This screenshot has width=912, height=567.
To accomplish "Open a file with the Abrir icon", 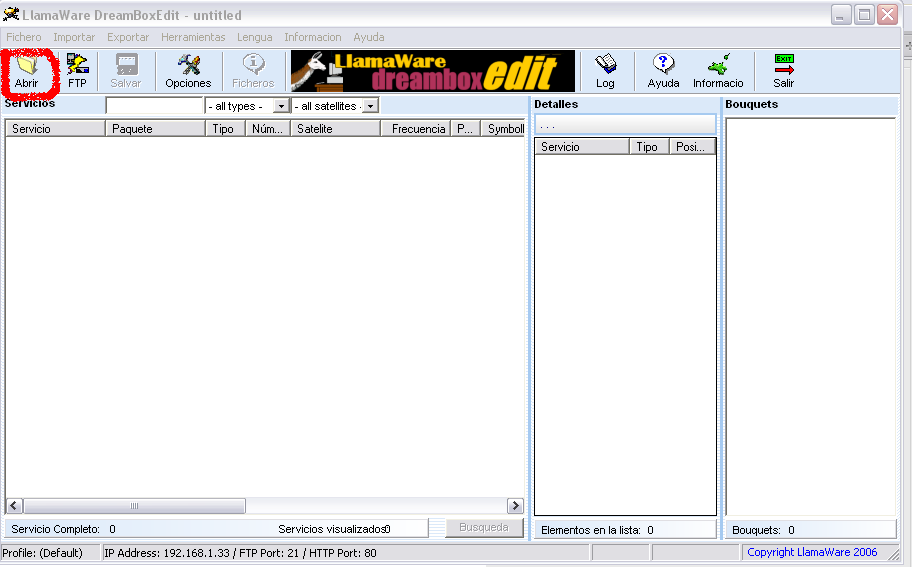I will coord(27,71).
